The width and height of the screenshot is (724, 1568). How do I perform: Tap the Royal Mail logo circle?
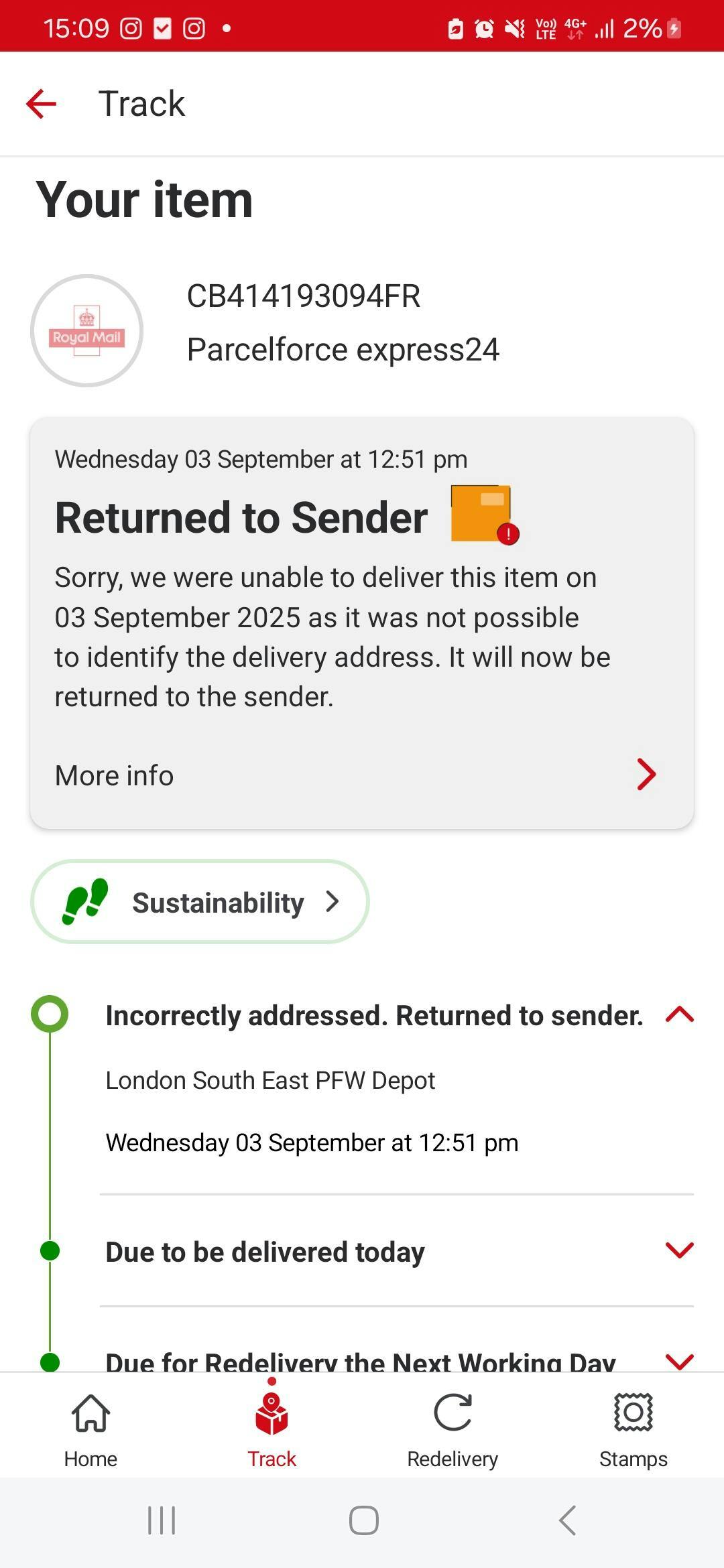(x=87, y=330)
